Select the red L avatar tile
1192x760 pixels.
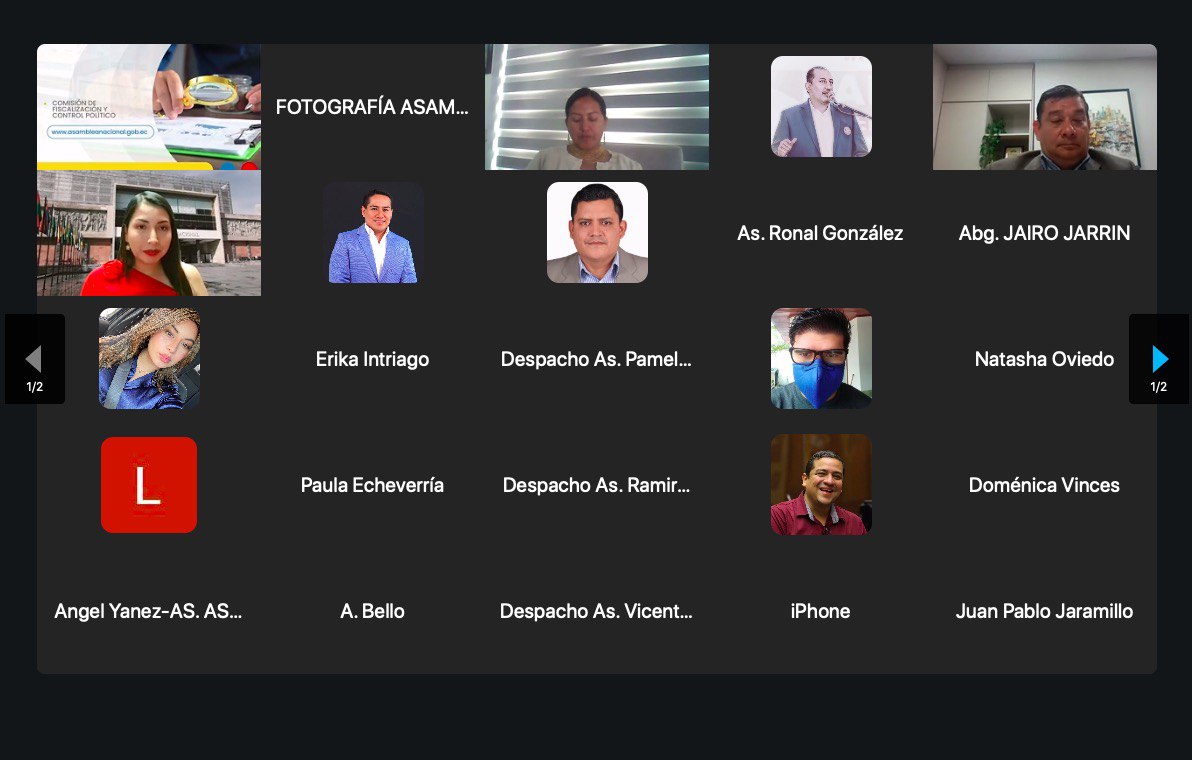pyautogui.click(x=149, y=485)
